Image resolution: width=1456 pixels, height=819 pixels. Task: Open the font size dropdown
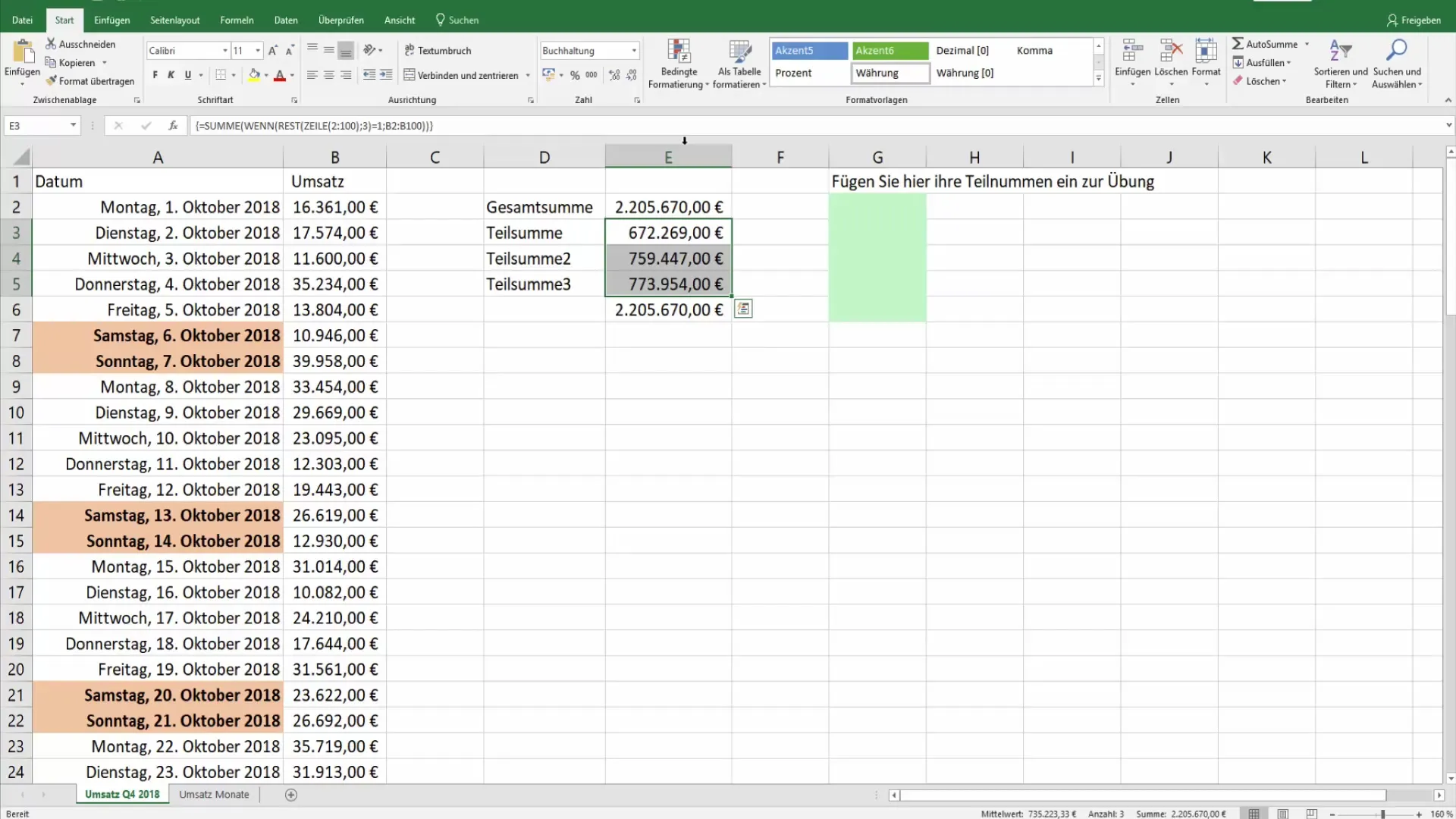tap(258, 51)
